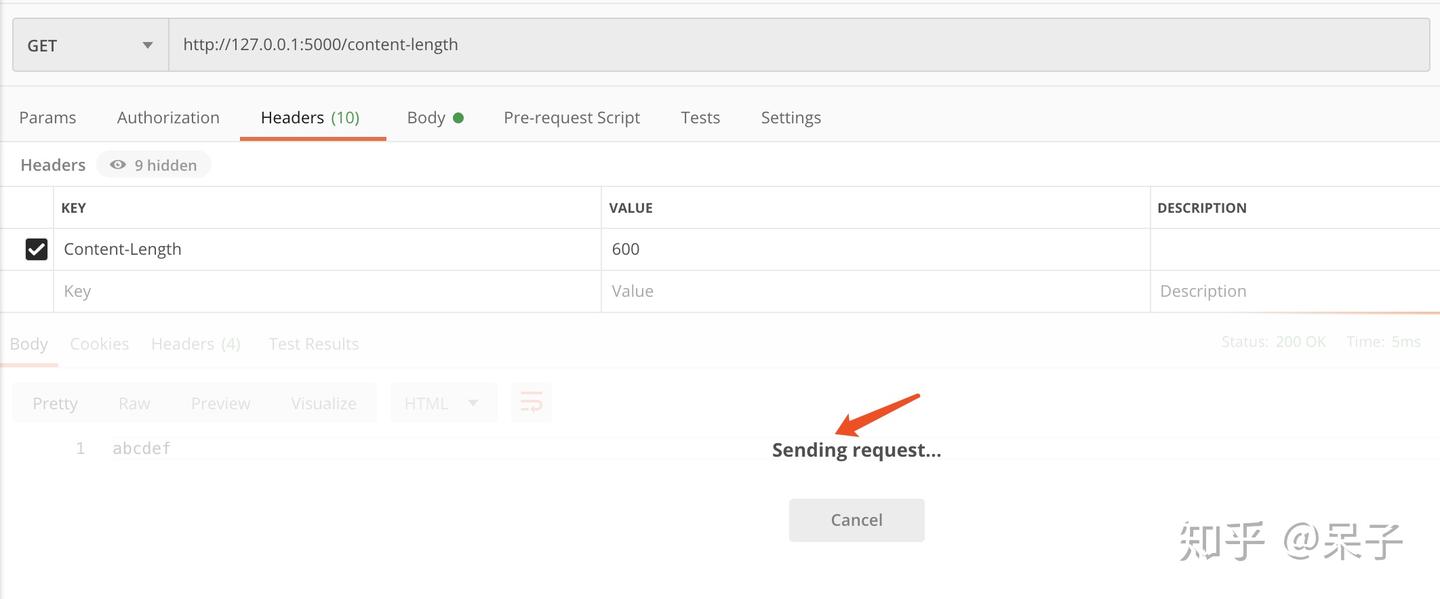View Test Results in response panel
The height and width of the screenshot is (599, 1440).
[313, 343]
